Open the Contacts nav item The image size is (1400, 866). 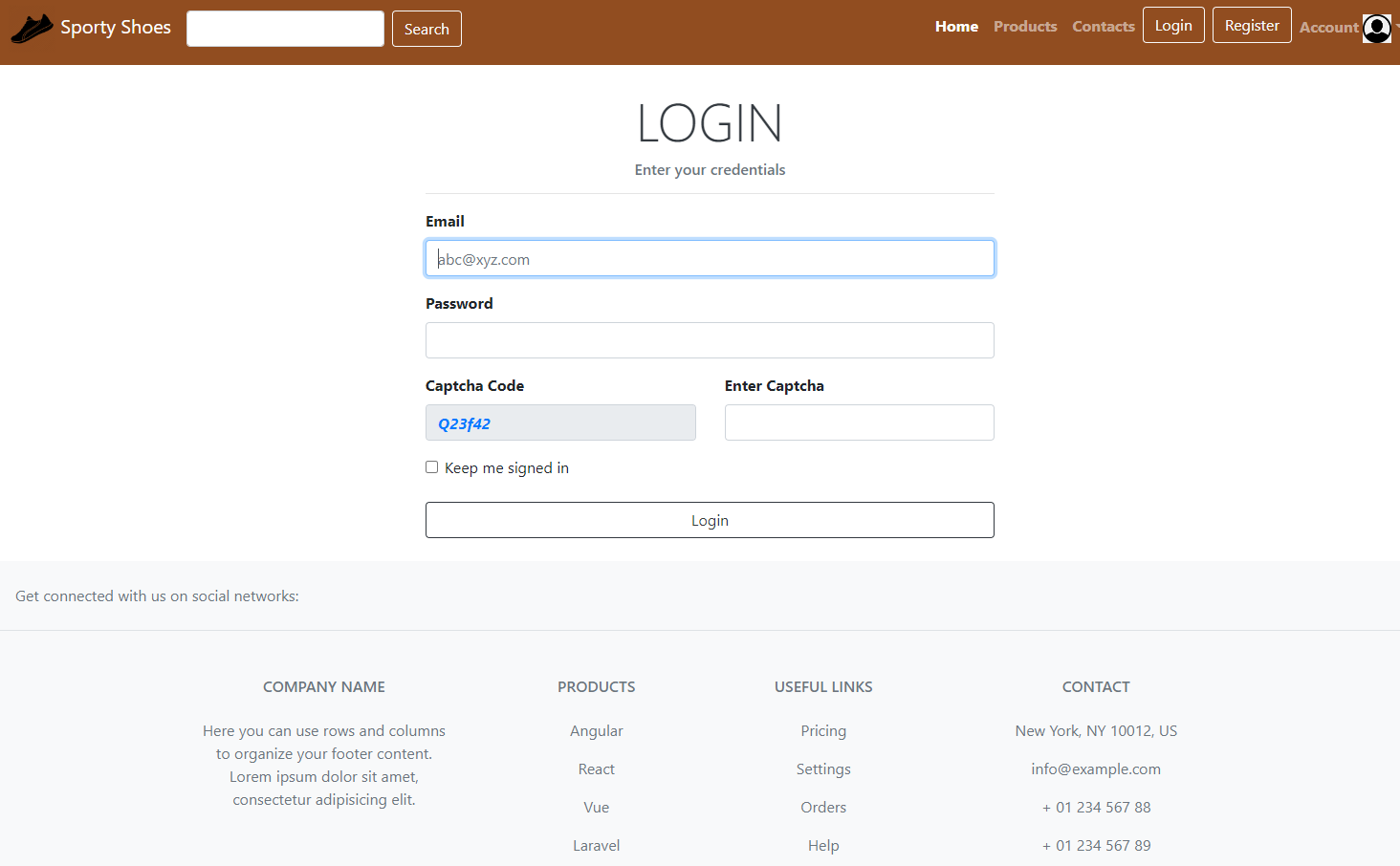[x=1104, y=27]
